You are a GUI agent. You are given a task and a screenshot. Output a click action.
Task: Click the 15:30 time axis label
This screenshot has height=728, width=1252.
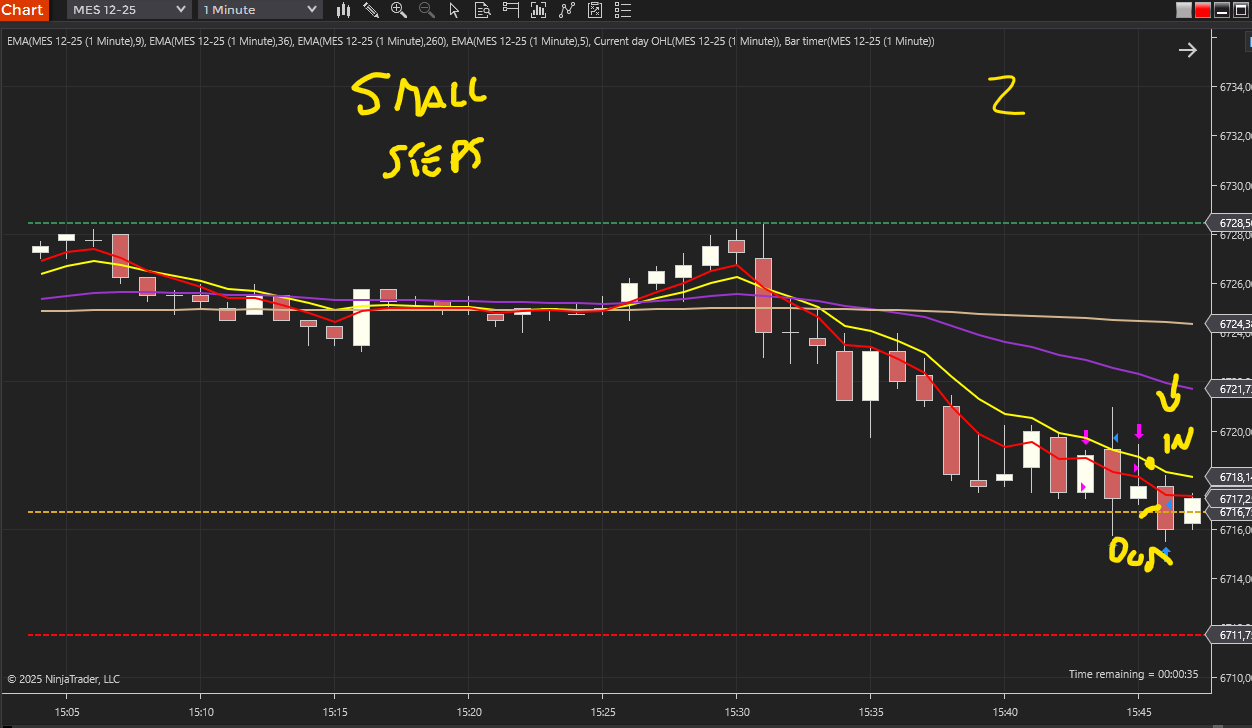tap(737, 711)
